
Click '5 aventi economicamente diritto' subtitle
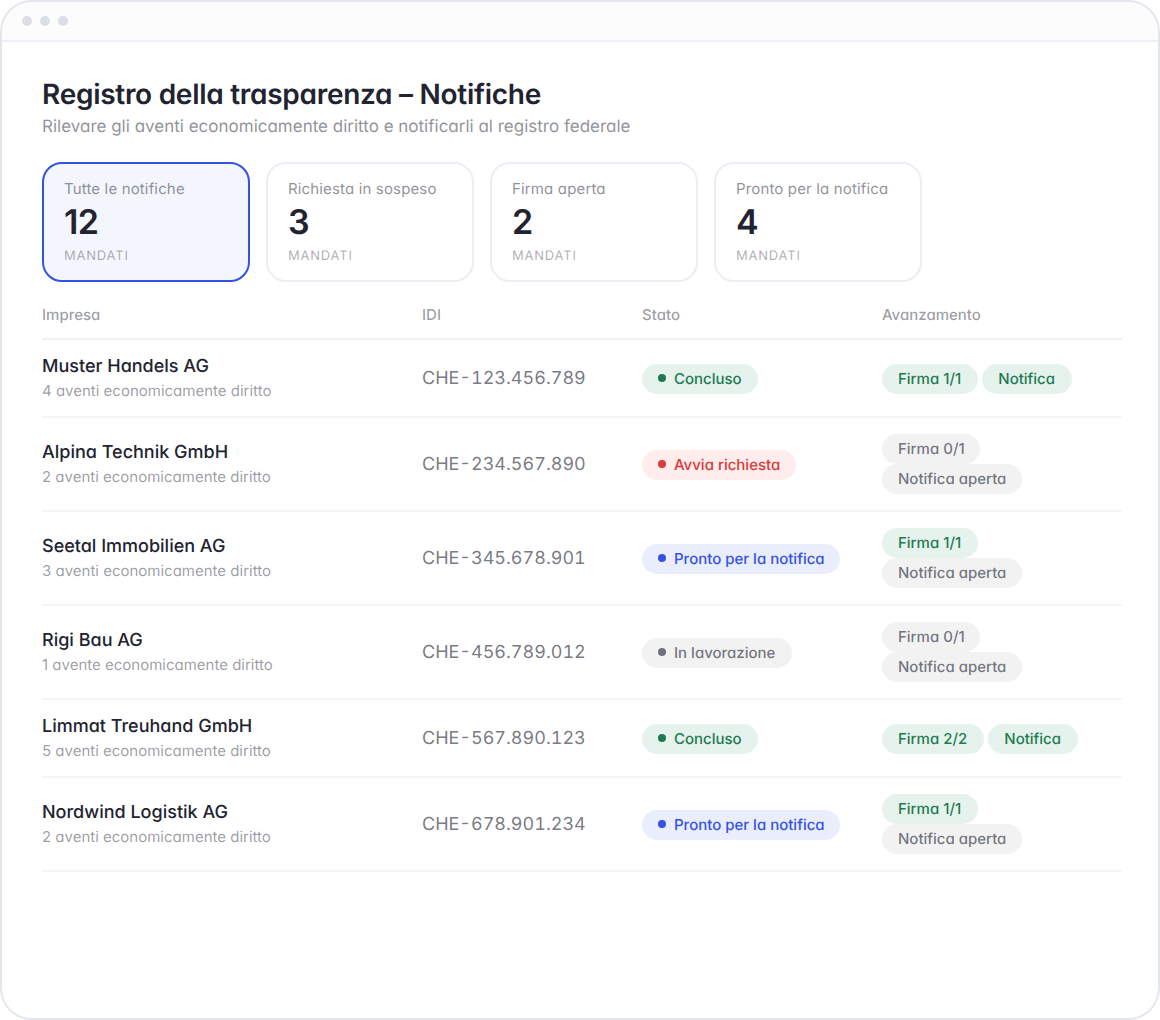coord(157,751)
